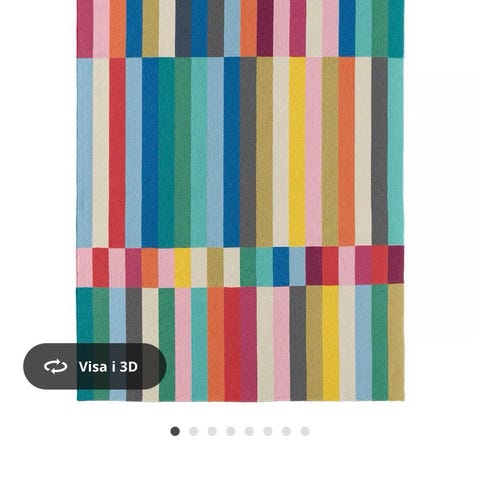Click the bright red stripe in bottom section

pyautogui.click(x=232, y=344)
